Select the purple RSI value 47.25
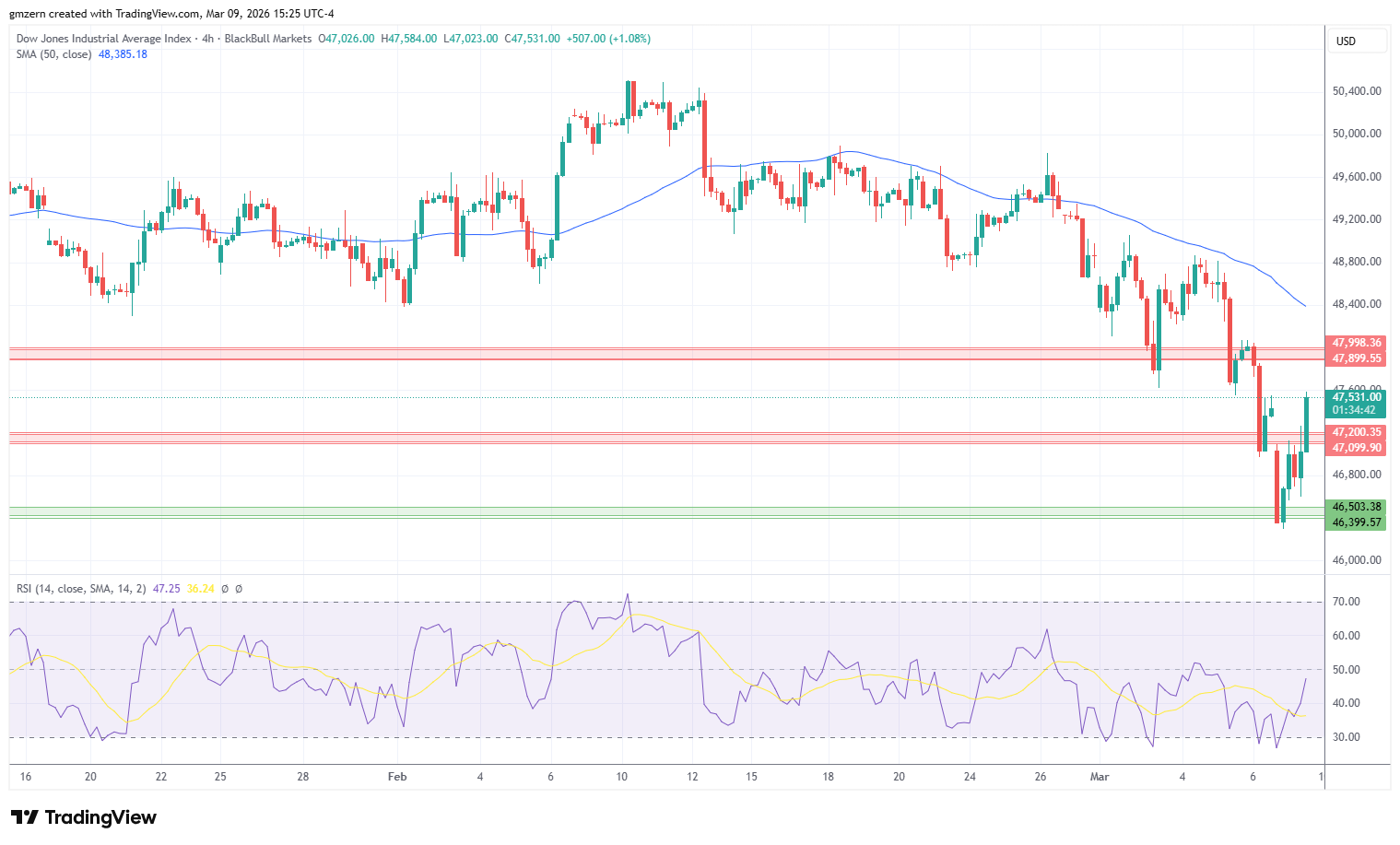Viewport: 1400px width, 845px height. (167, 589)
